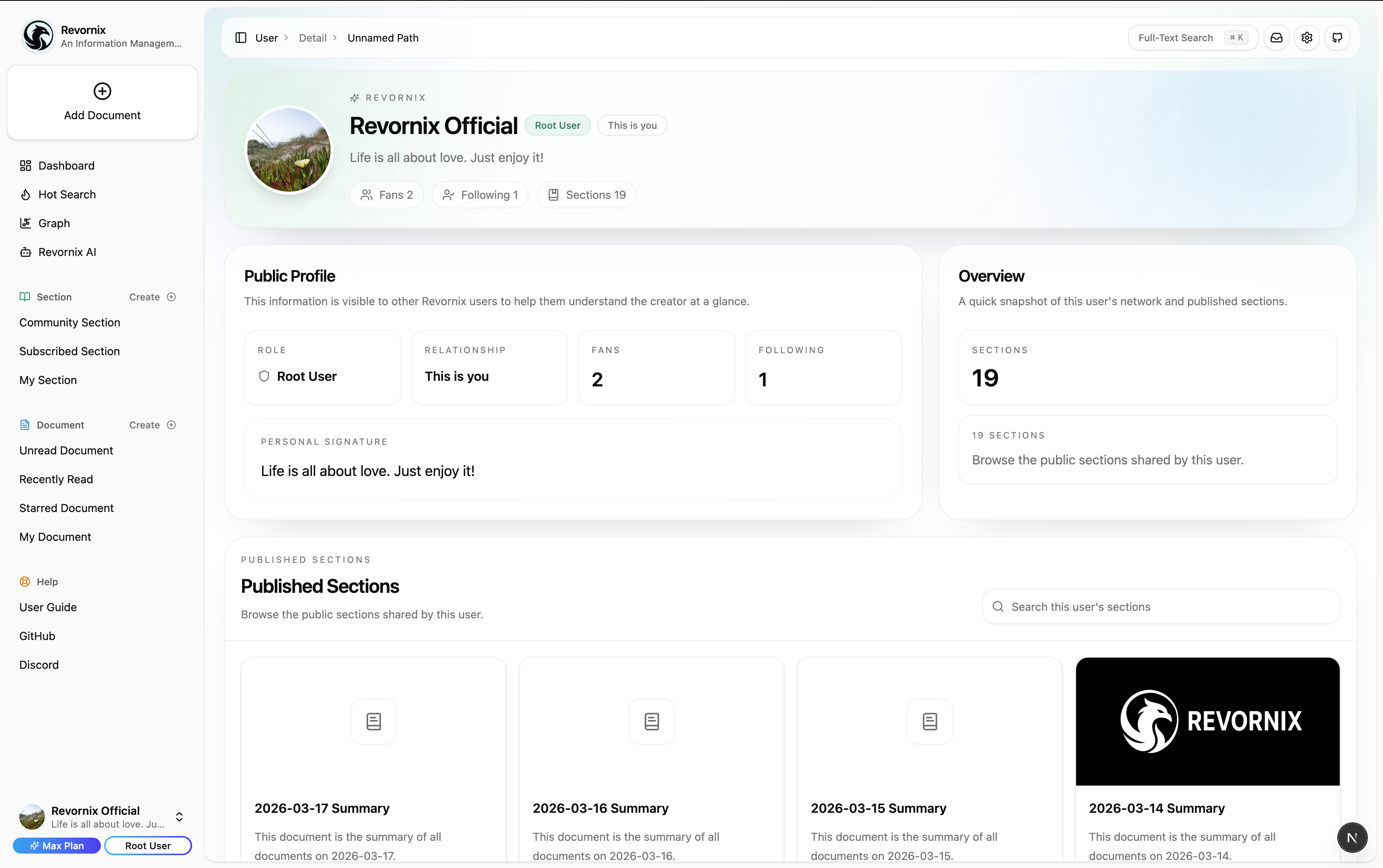Click the Fans 2 button

click(x=387, y=195)
